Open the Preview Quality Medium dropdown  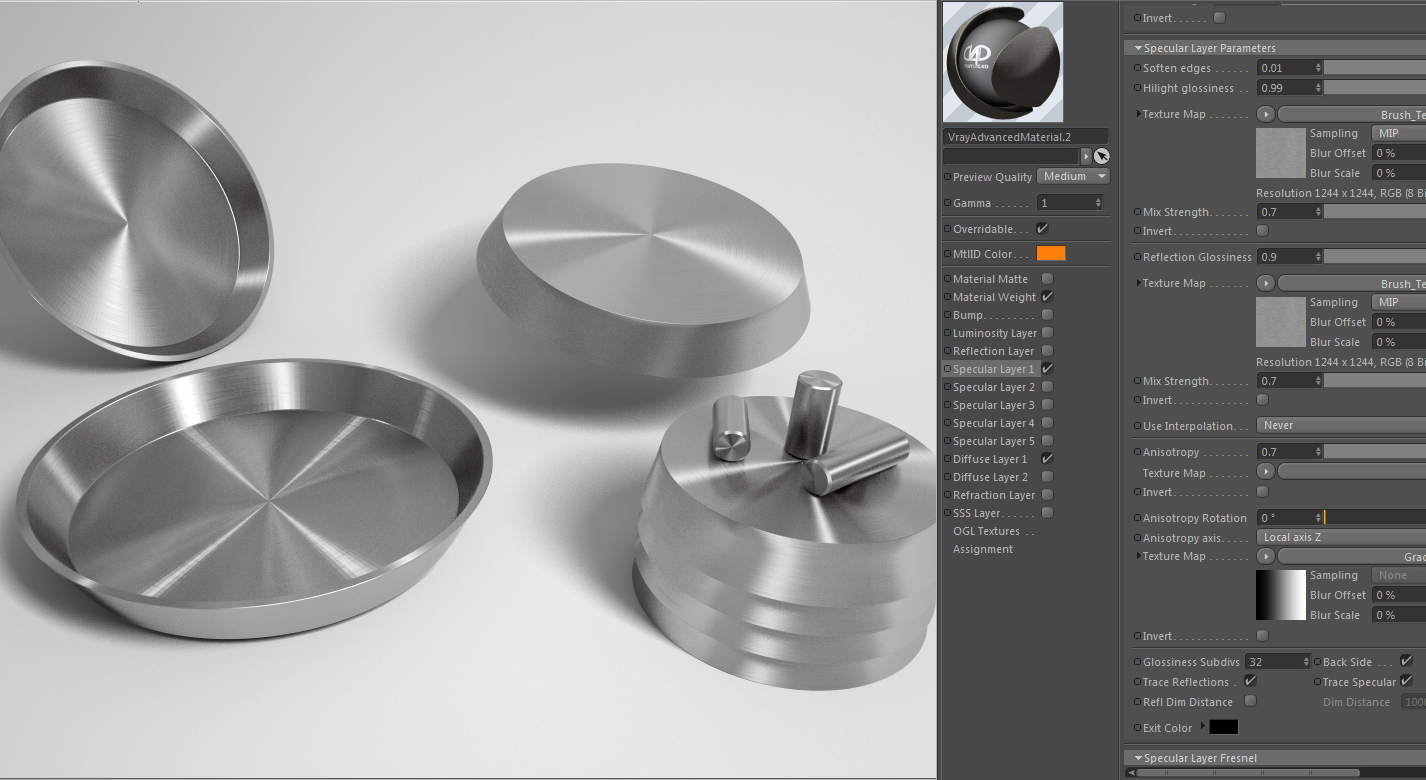click(1074, 176)
